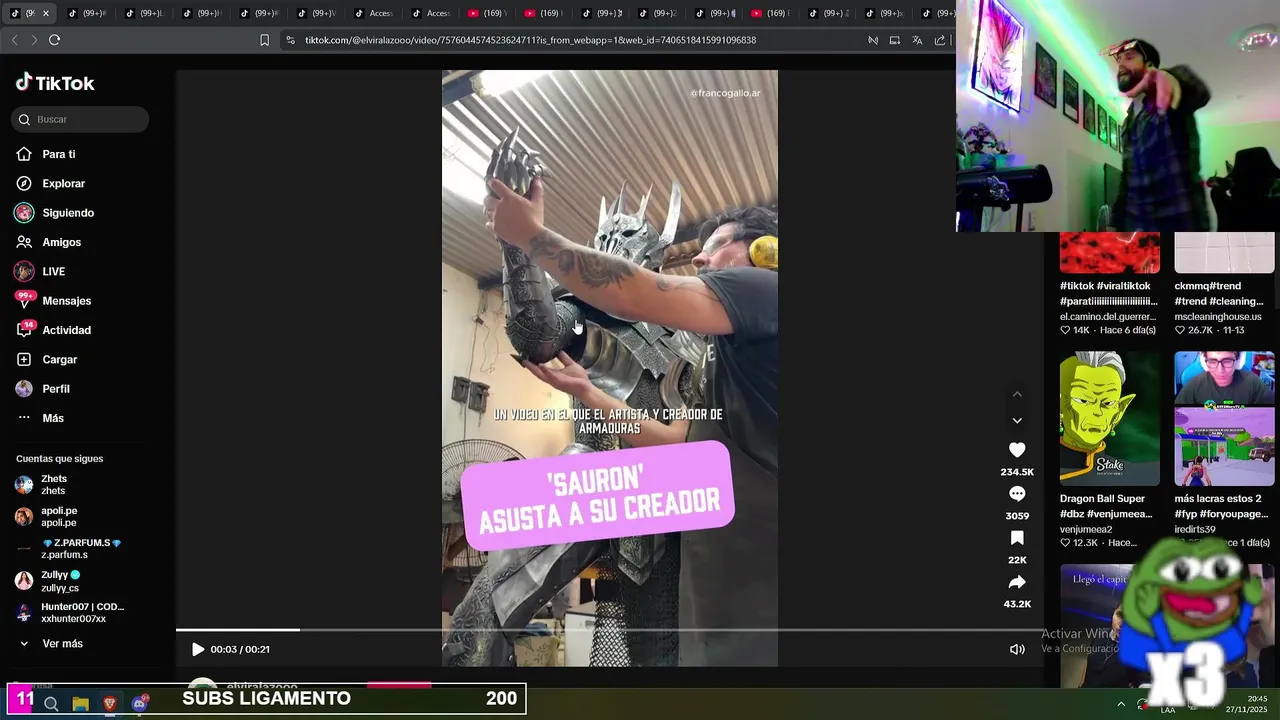Go to Siguiendo in sidebar

(x=68, y=213)
